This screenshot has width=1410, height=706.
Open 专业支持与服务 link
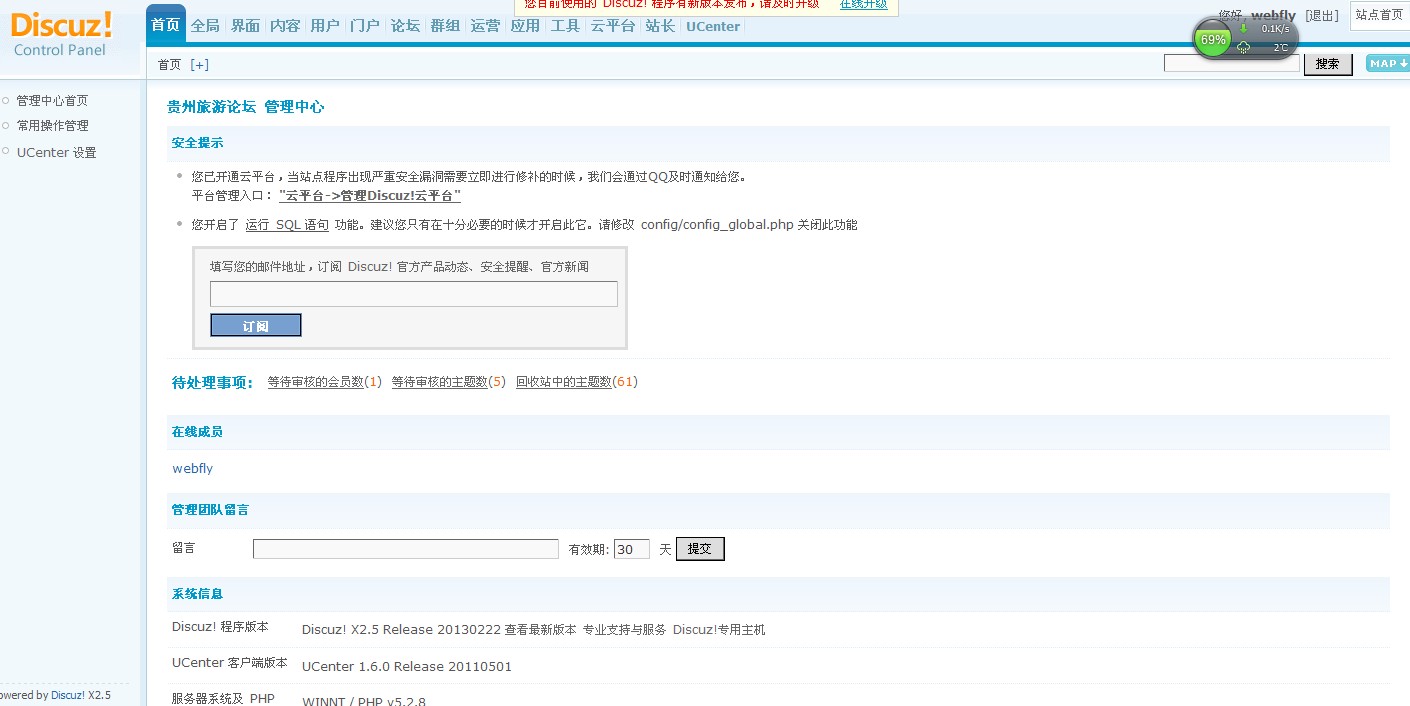point(624,630)
